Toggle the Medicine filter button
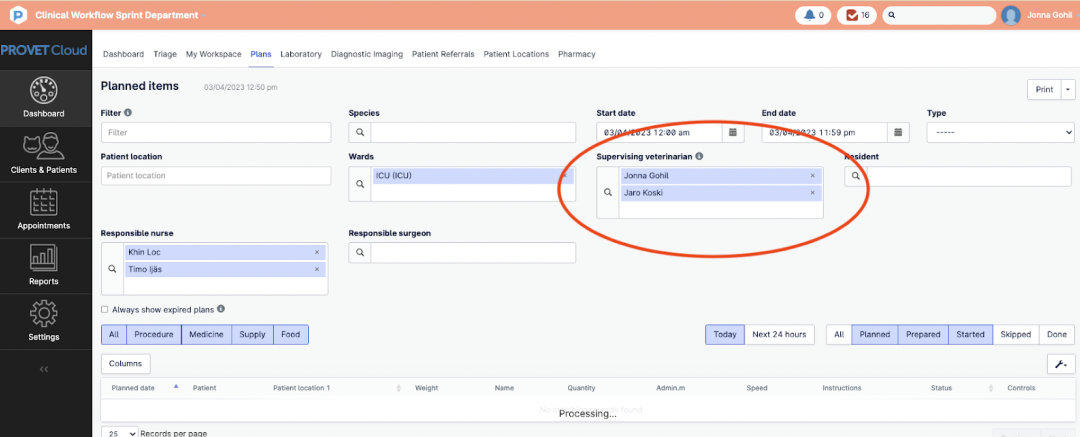Viewport: 1080px width, 437px height. [206, 335]
